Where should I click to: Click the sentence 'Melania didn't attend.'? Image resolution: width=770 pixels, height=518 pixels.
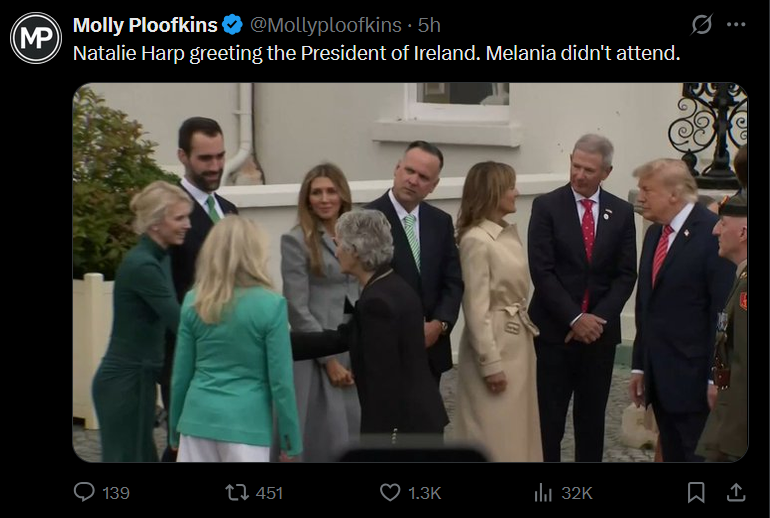[x=583, y=53]
